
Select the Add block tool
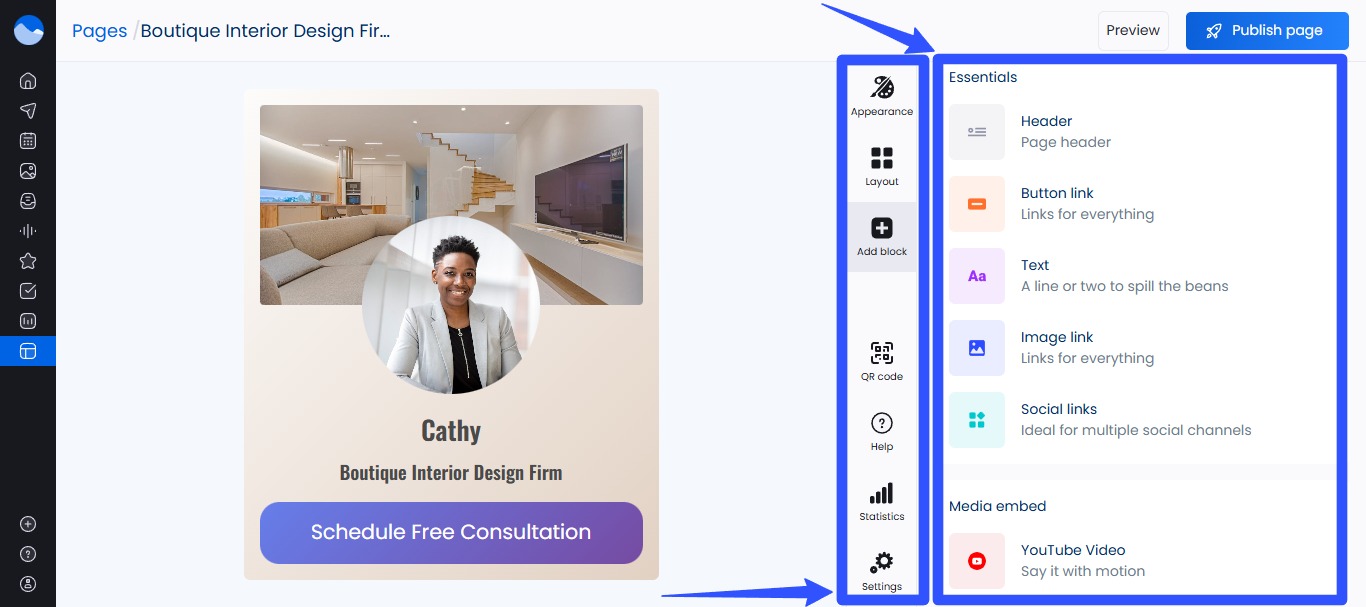pyautogui.click(x=881, y=237)
